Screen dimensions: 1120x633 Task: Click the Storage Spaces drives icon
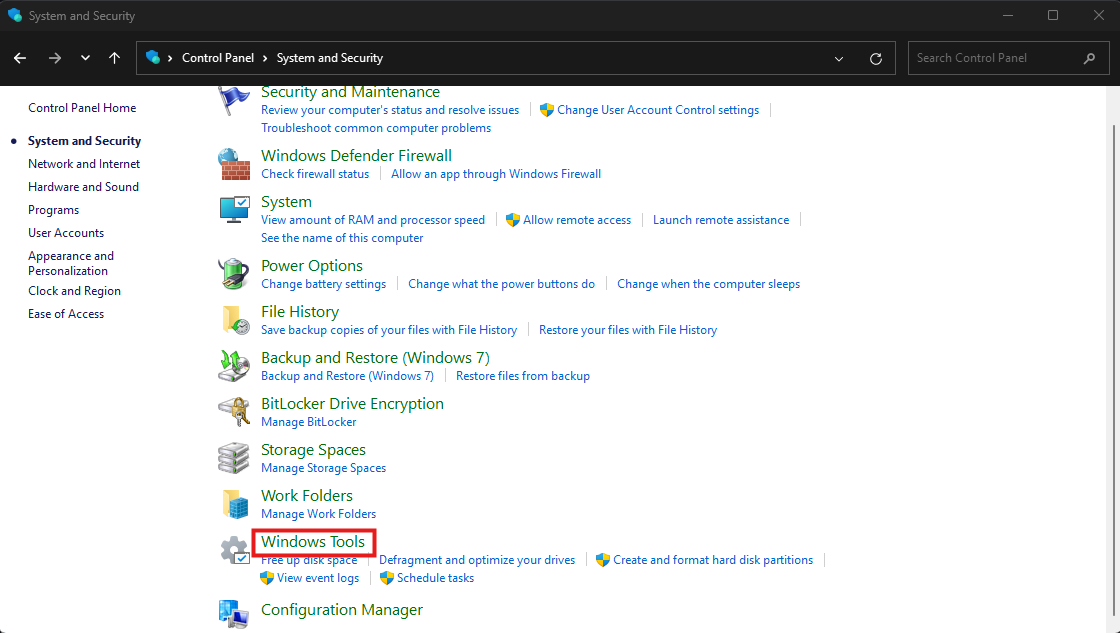click(234, 457)
